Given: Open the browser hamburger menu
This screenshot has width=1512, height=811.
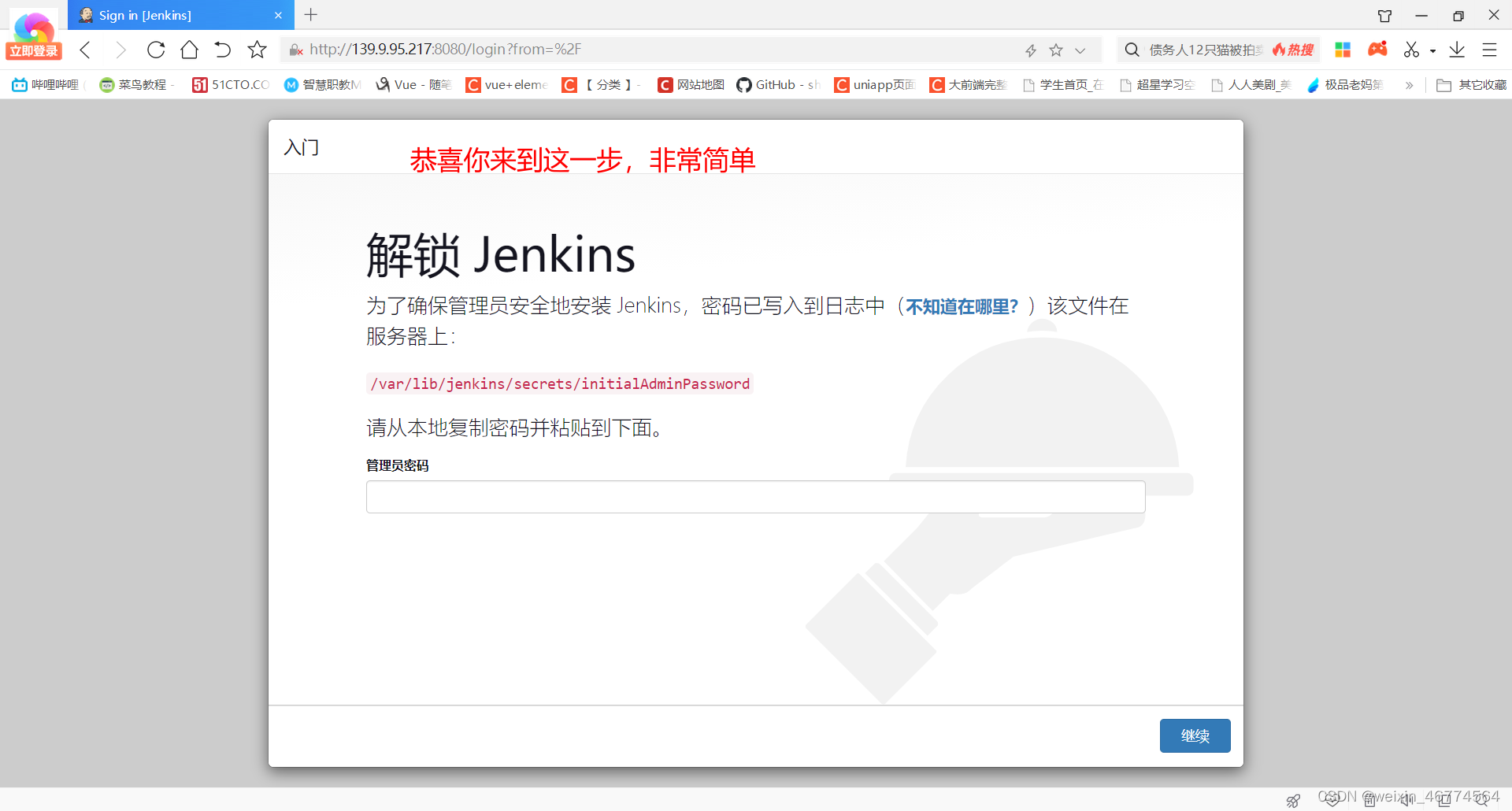Looking at the screenshot, I should point(1489,50).
